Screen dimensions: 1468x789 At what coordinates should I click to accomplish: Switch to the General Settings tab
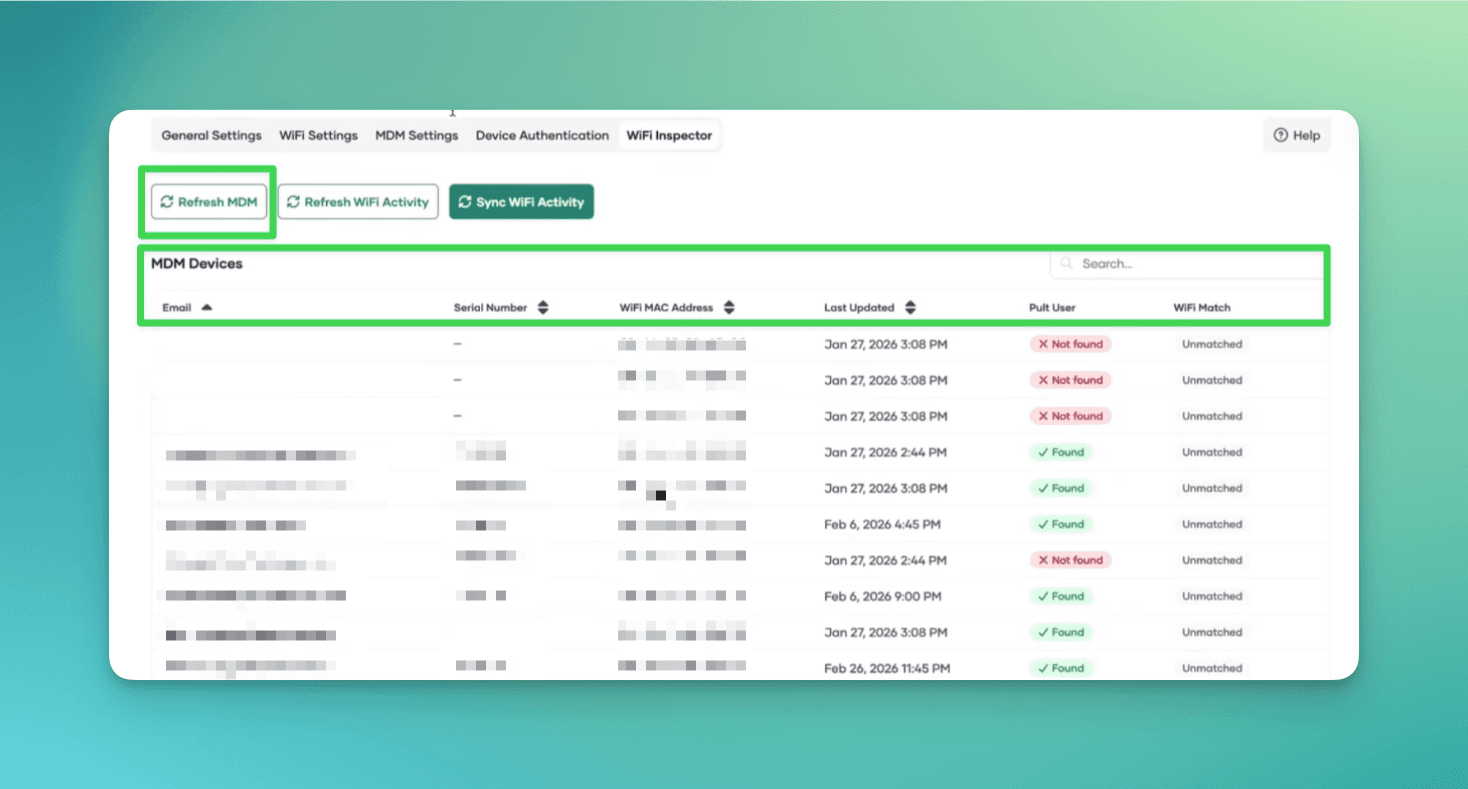coord(210,135)
